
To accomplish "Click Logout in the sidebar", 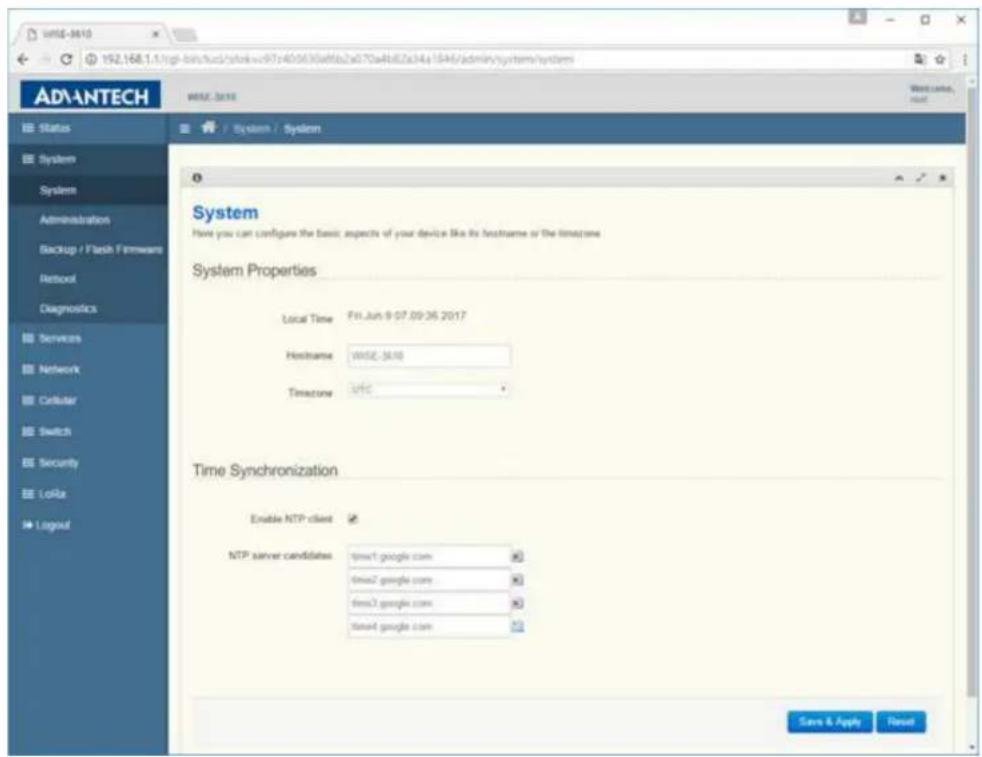I will [88, 525].
